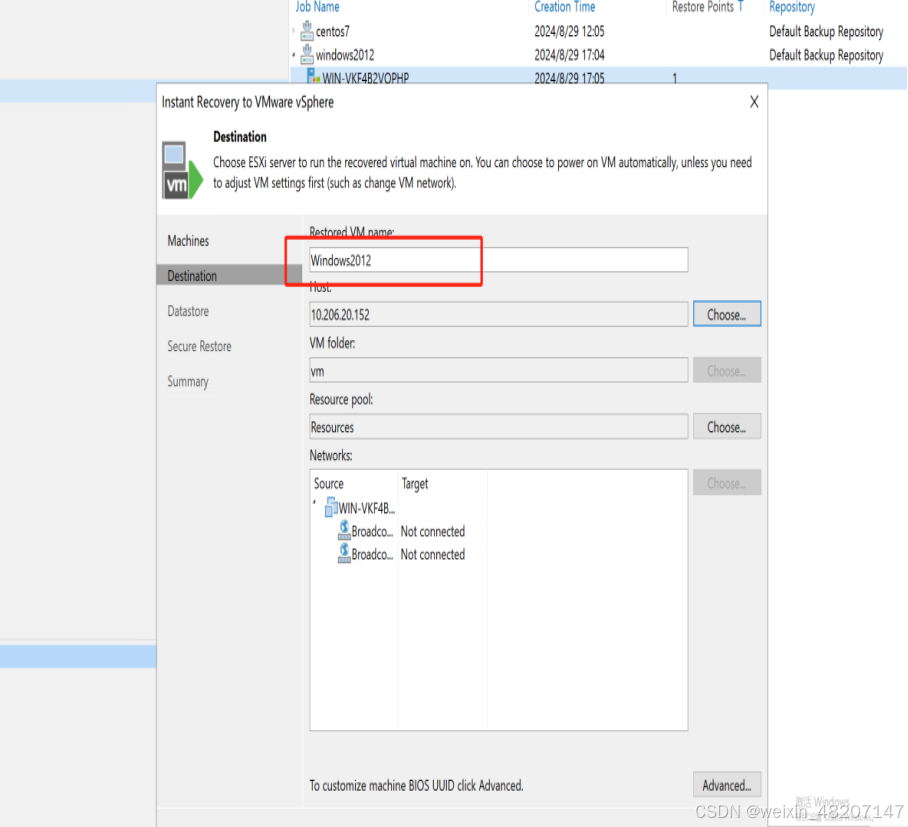This screenshot has width=908, height=827.
Task: Sort by Repository column header
Action: [x=792, y=7]
